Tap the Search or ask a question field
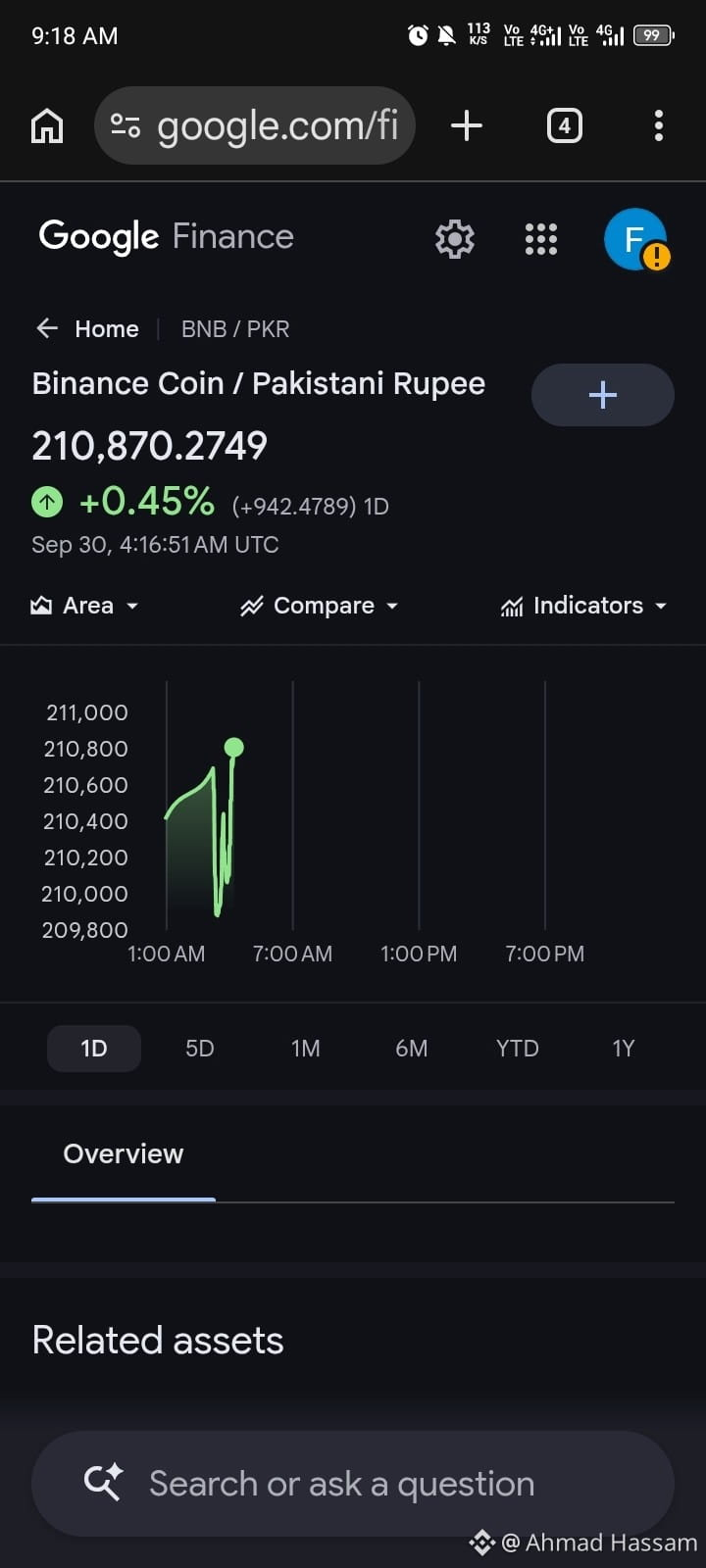 [x=353, y=1484]
